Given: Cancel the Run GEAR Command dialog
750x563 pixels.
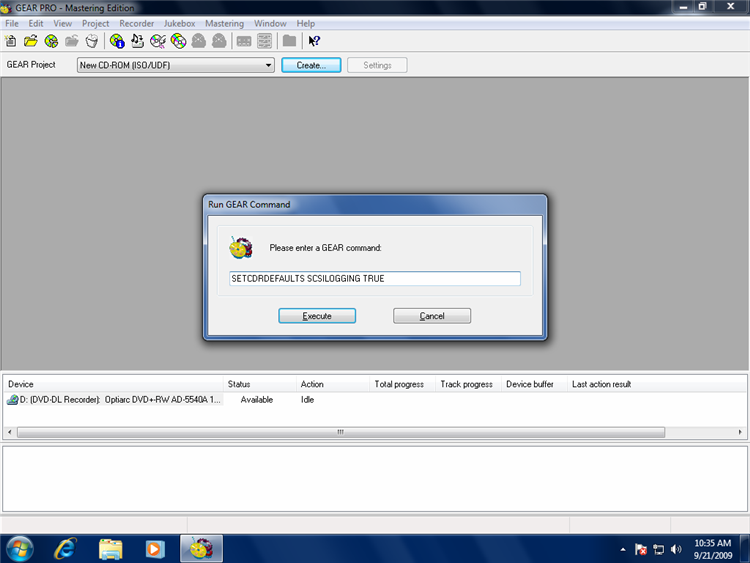Looking at the screenshot, I should click(432, 316).
